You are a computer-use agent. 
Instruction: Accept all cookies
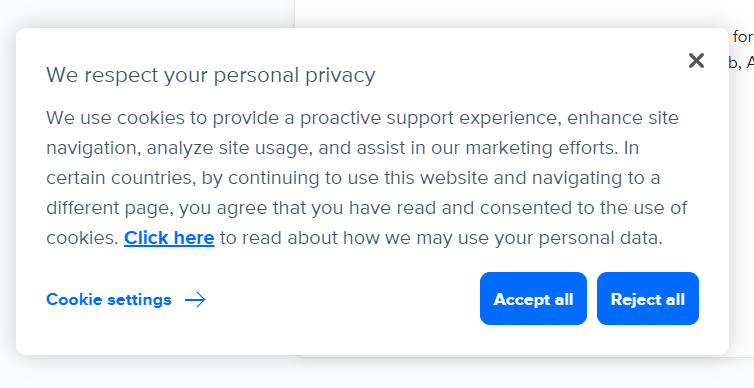coord(533,299)
